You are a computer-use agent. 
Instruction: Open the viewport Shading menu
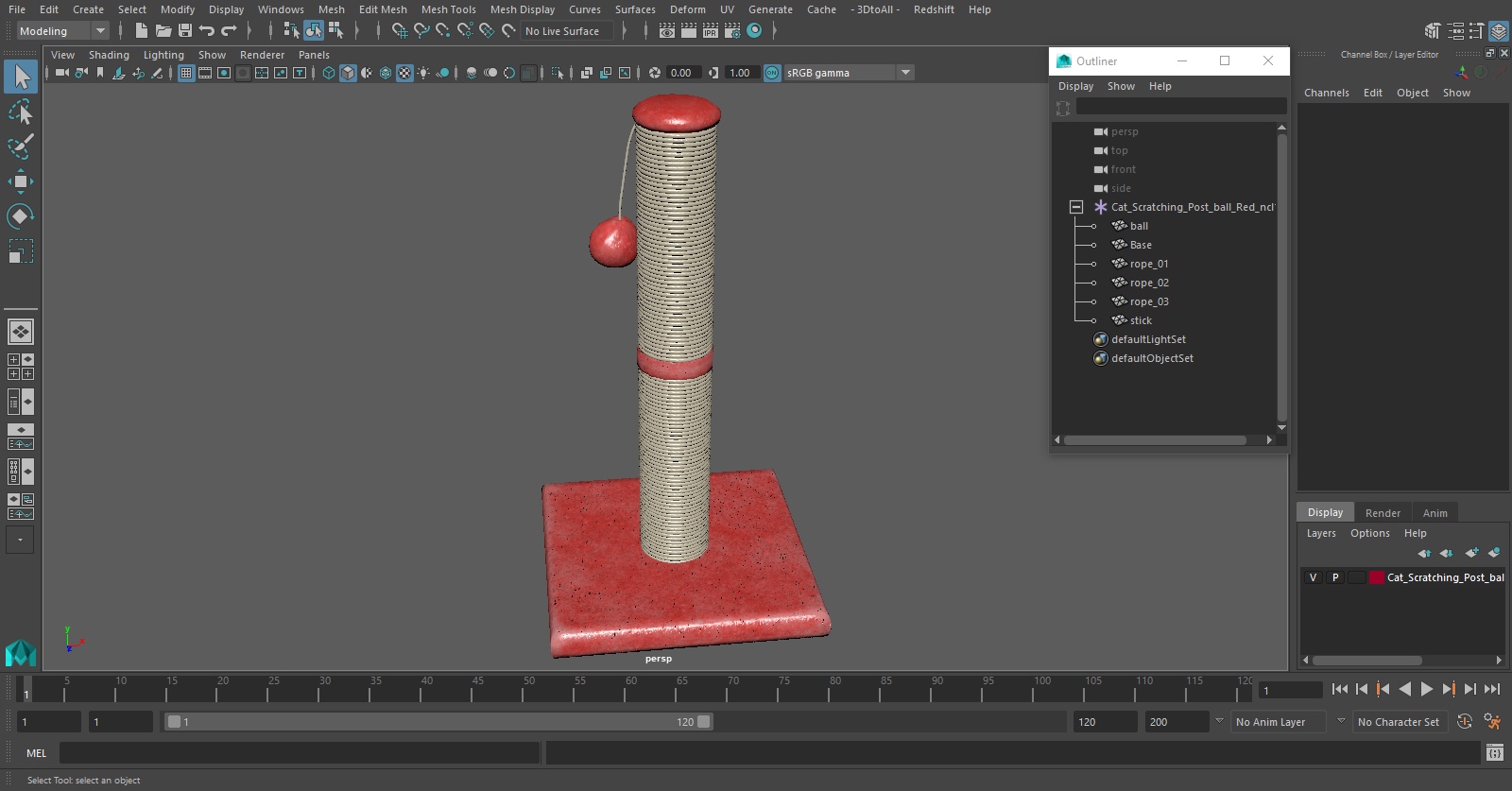coord(109,55)
